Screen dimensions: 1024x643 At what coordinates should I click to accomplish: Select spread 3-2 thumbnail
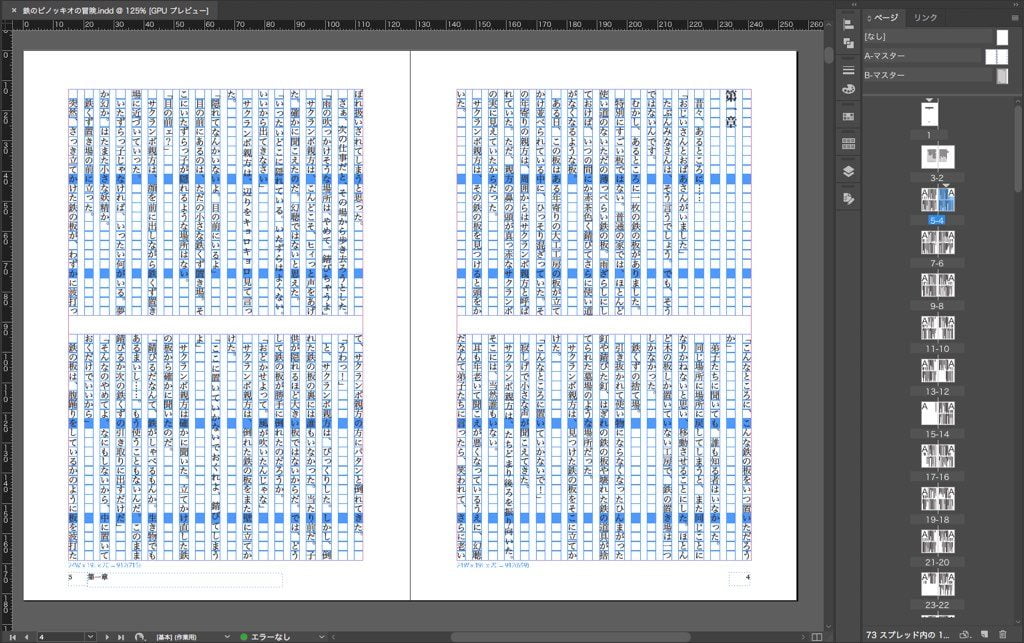tap(937, 157)
